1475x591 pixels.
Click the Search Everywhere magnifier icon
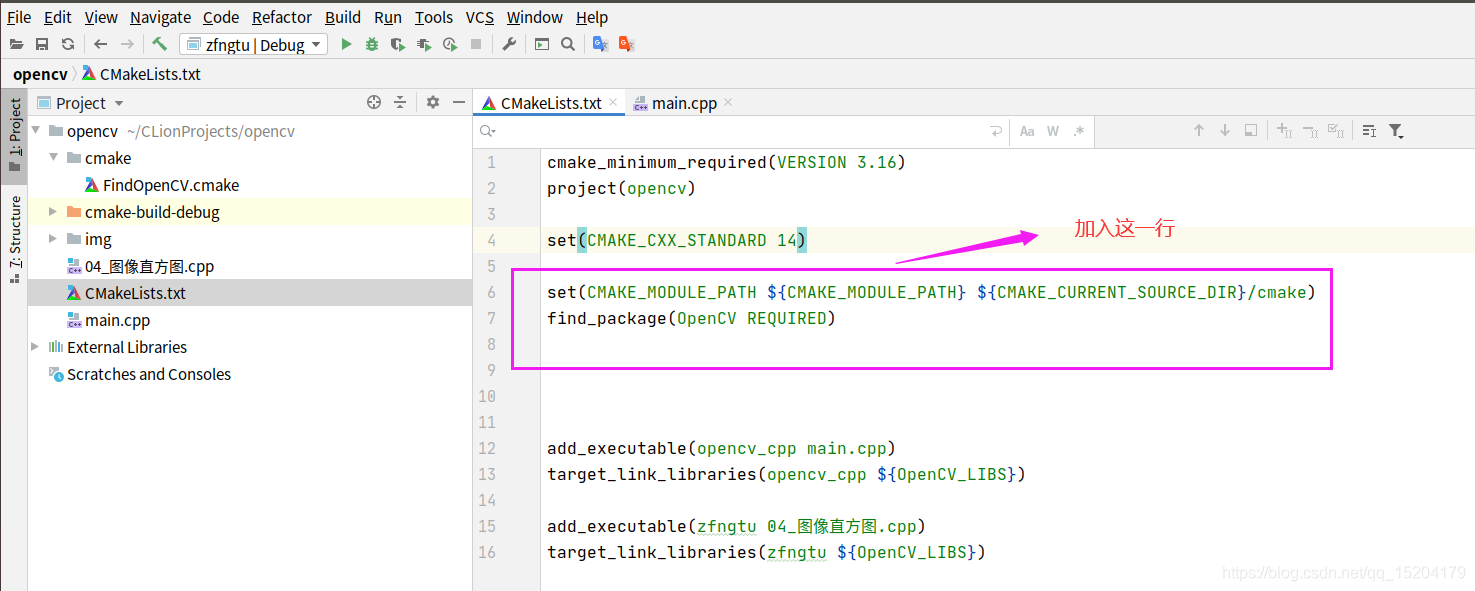(568, 44)
